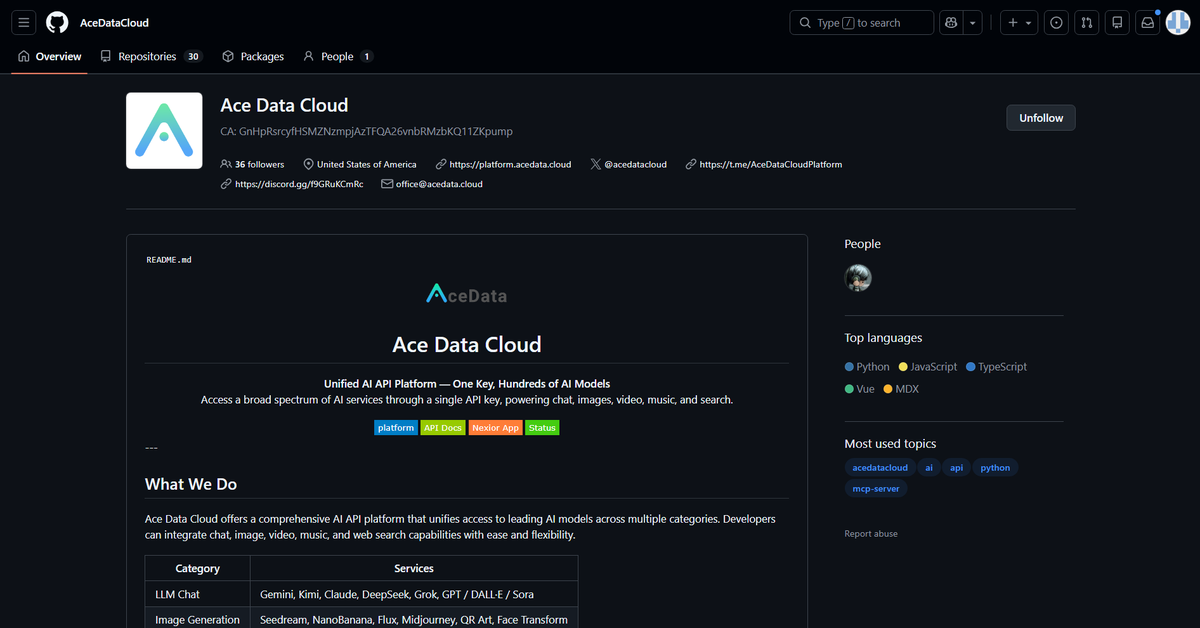The height and width of the screenshot is (628, 1200).
Task: Click the Seedream, NanoBanana services cell
Action: [x=414, y=620]
